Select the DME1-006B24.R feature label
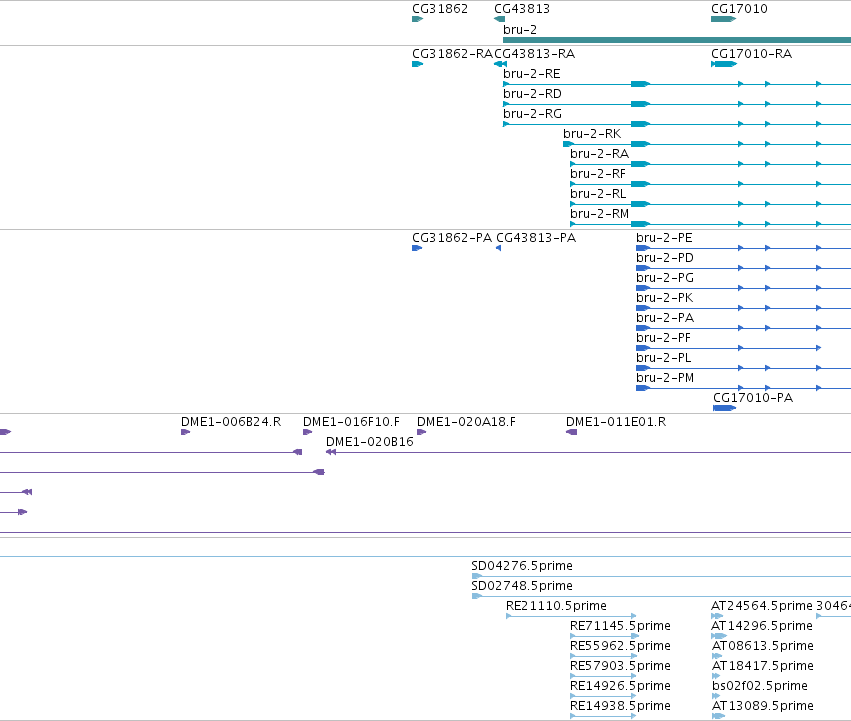Image resolution: width=851 pixels, height=721 pixels. (231, 422)
